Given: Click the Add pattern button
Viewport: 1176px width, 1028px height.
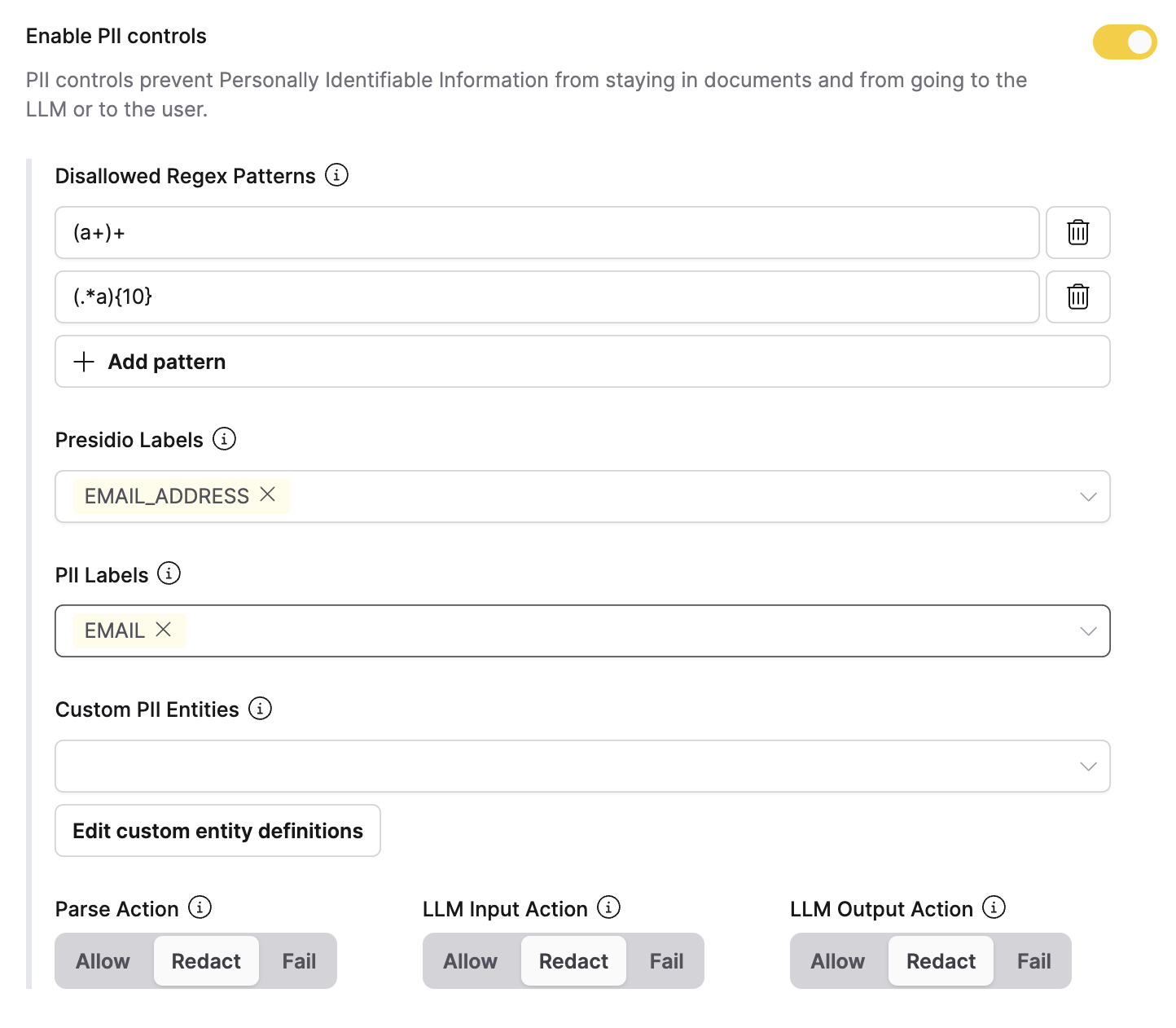Looking at the screenshot, I should (582, 362).
